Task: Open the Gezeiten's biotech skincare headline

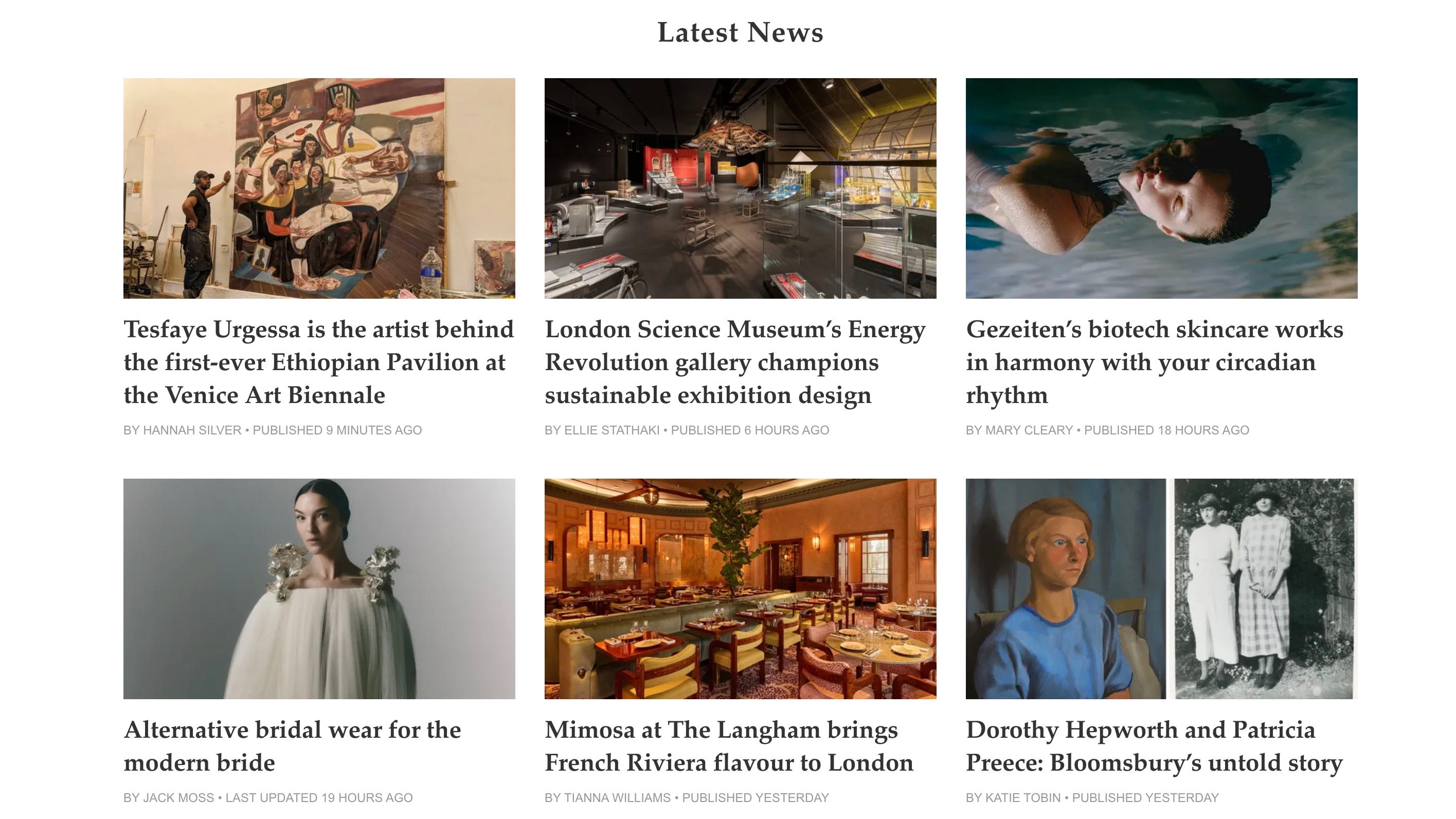Action: [x=1154, y=362]
